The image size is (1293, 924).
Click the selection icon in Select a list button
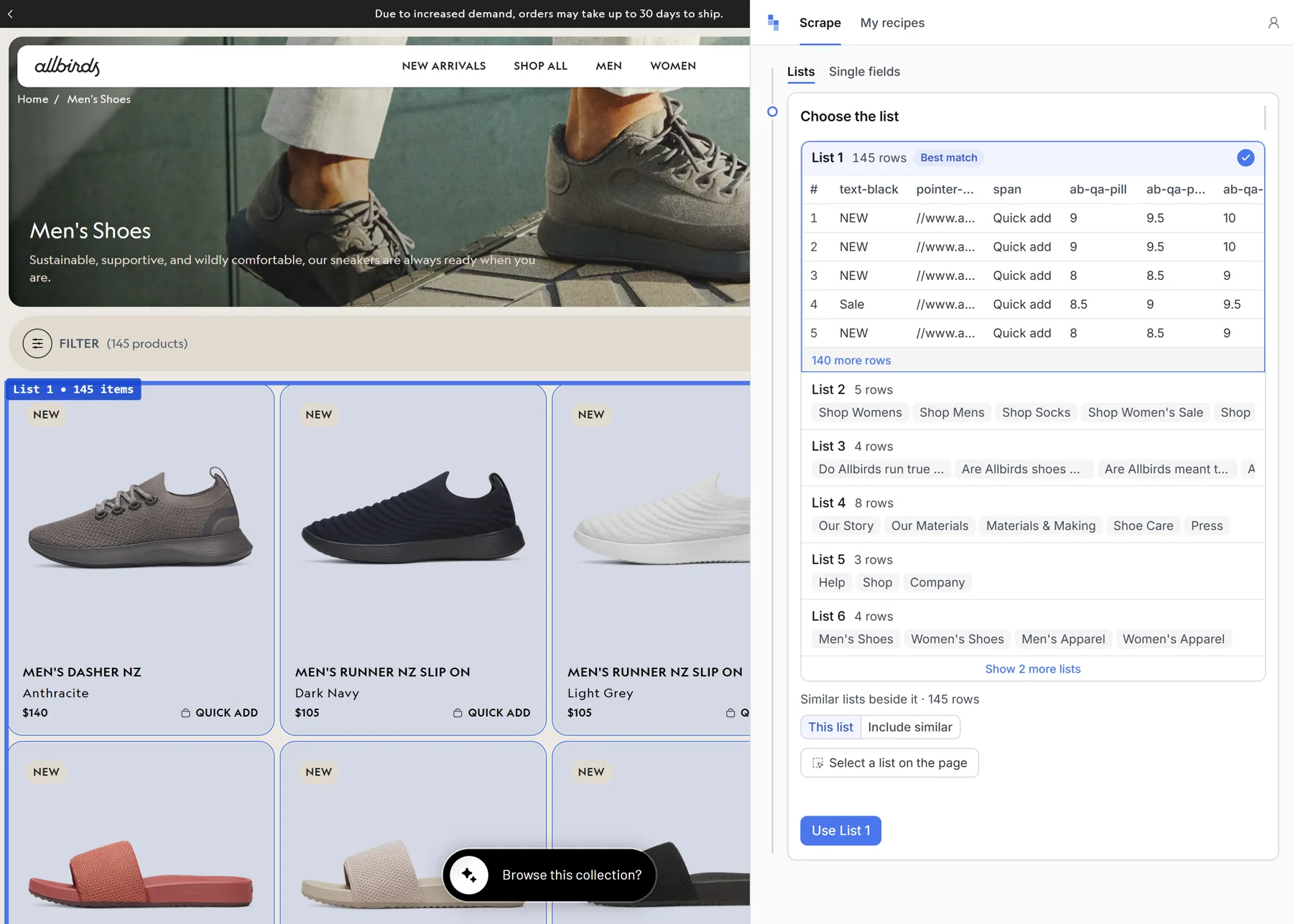(x=817, y=762)
